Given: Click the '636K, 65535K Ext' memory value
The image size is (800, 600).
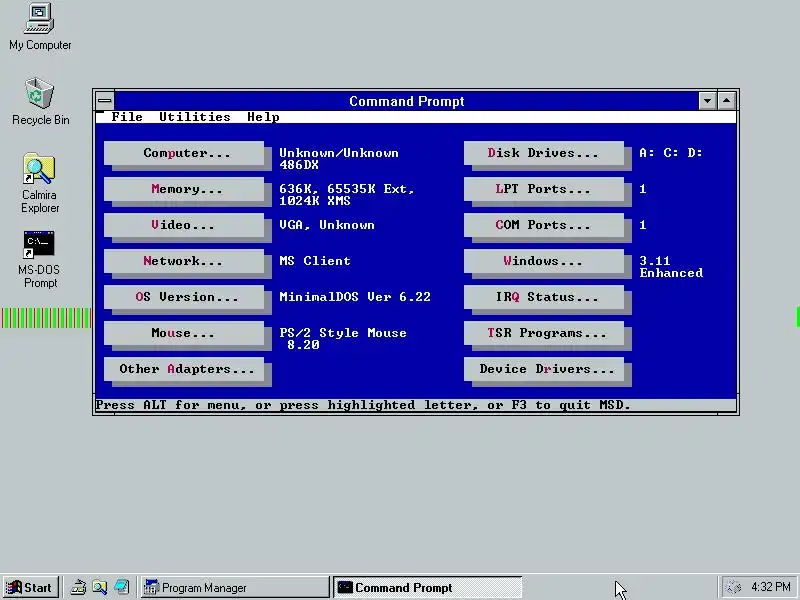Looking at the screenshot, I should 347,189.
